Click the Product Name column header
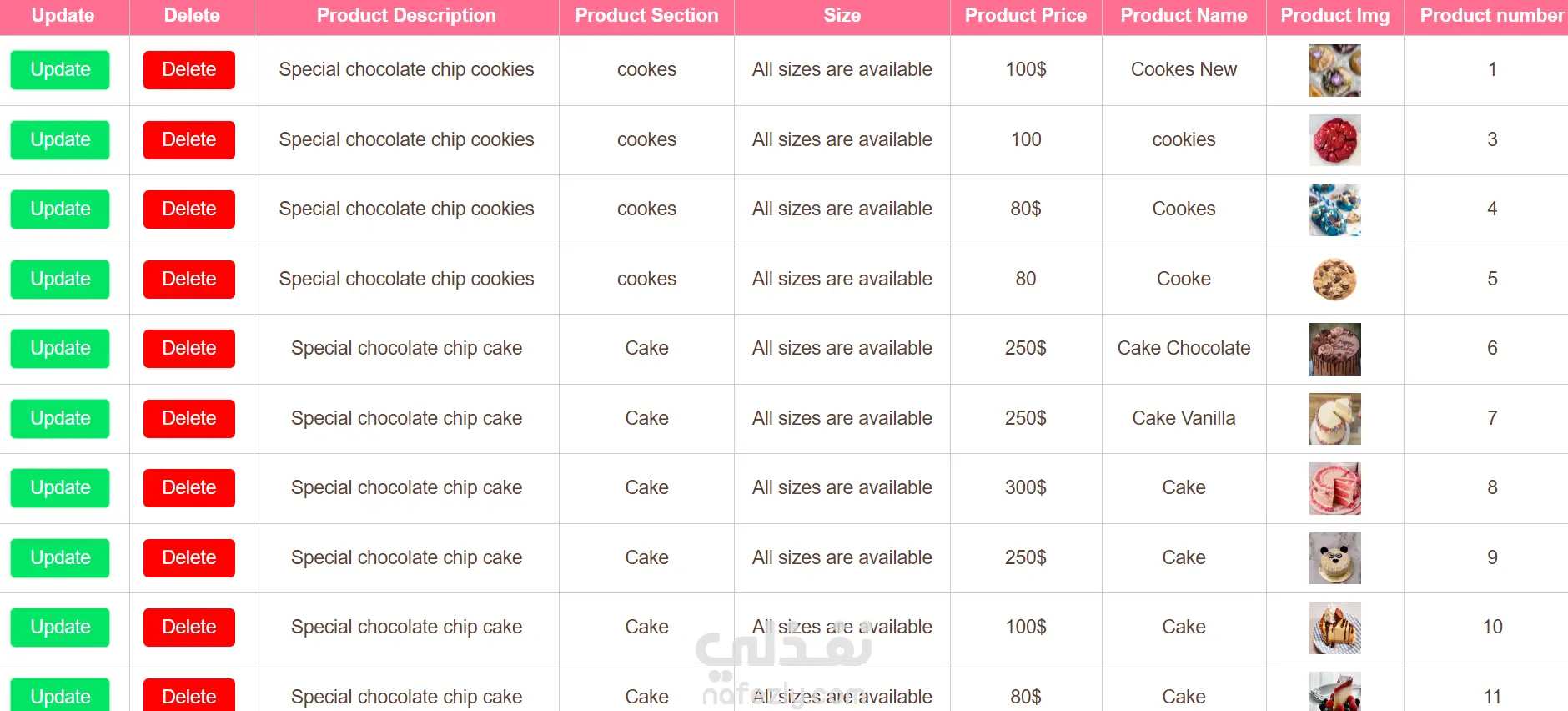Image resolution: width=1568 pixels, height=711 pixels. [1184, 16]
